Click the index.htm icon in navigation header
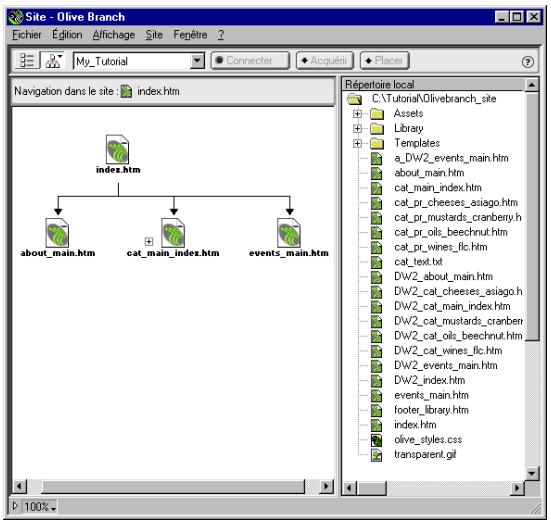This screenshot has width=551, height=523. 126,91
